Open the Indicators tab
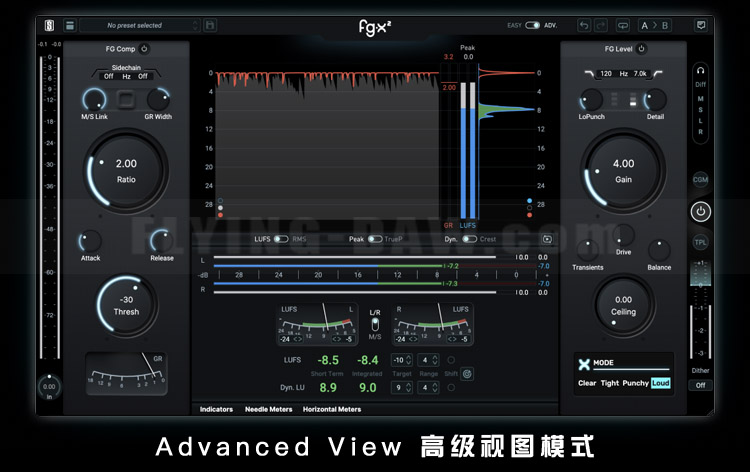The width and height of the screenshot is (750, 472). coord(216,409)
